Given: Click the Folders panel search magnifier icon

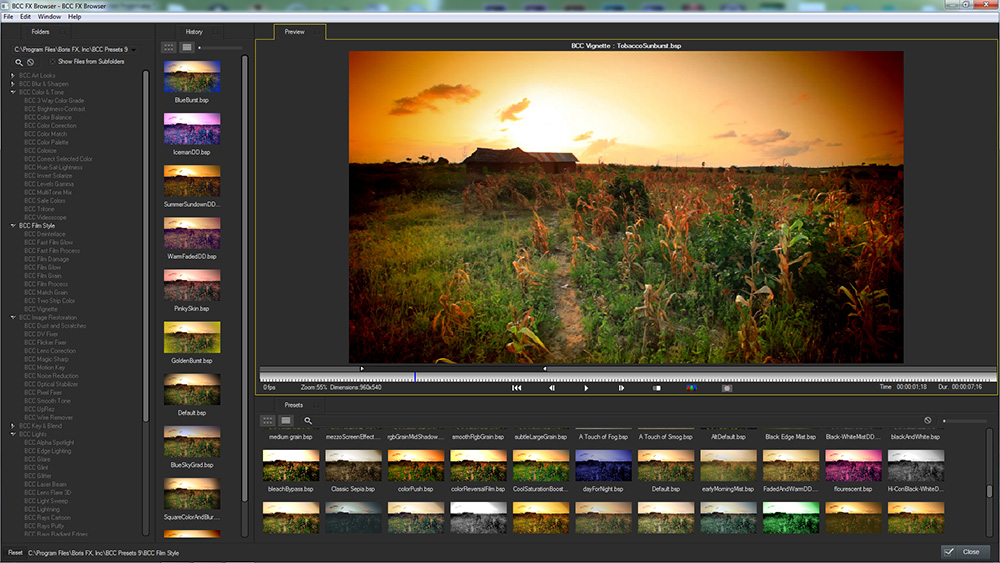Looking at the screenshot, I should tap(18, 62).
